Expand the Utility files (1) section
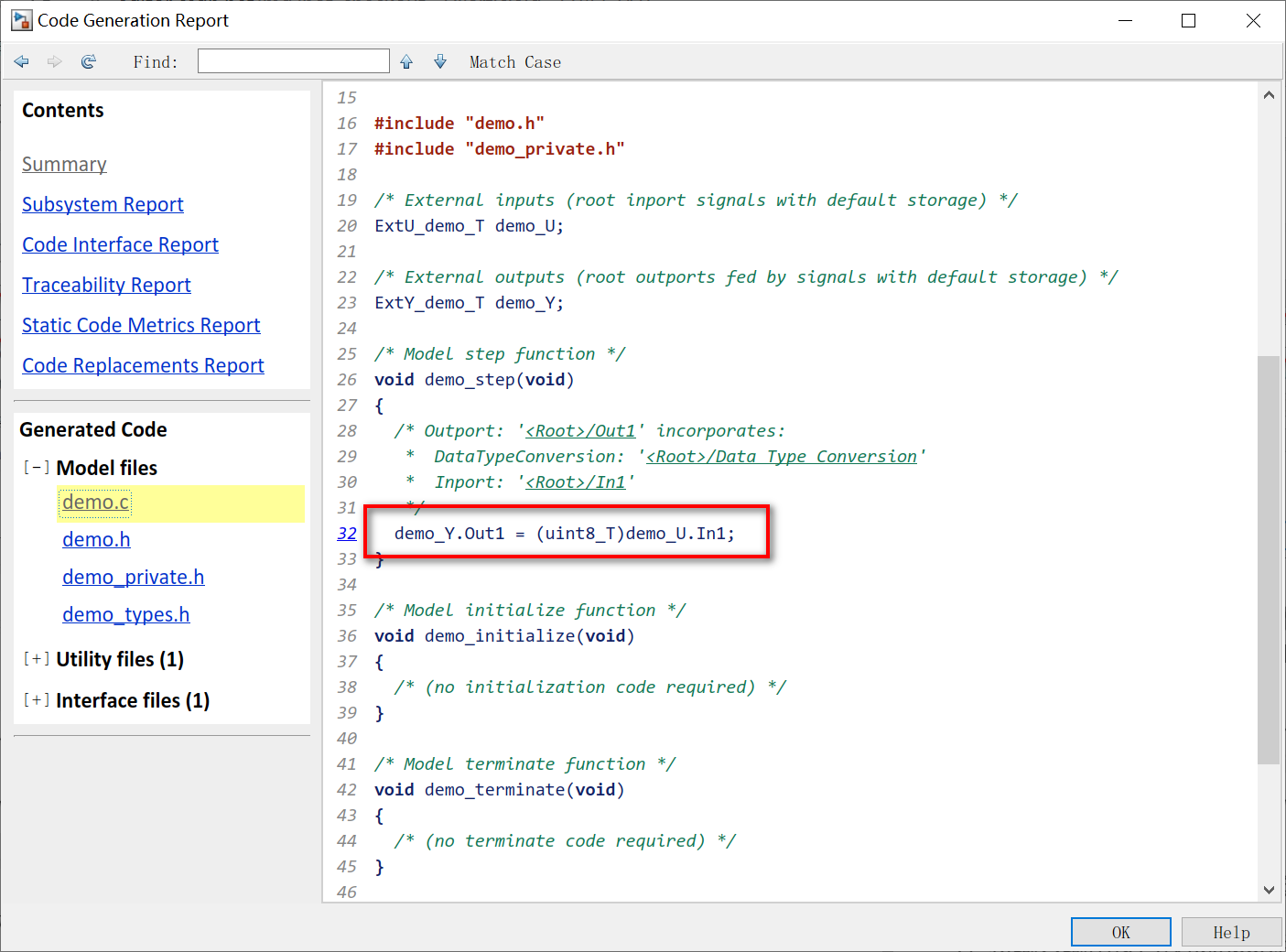 37,659
